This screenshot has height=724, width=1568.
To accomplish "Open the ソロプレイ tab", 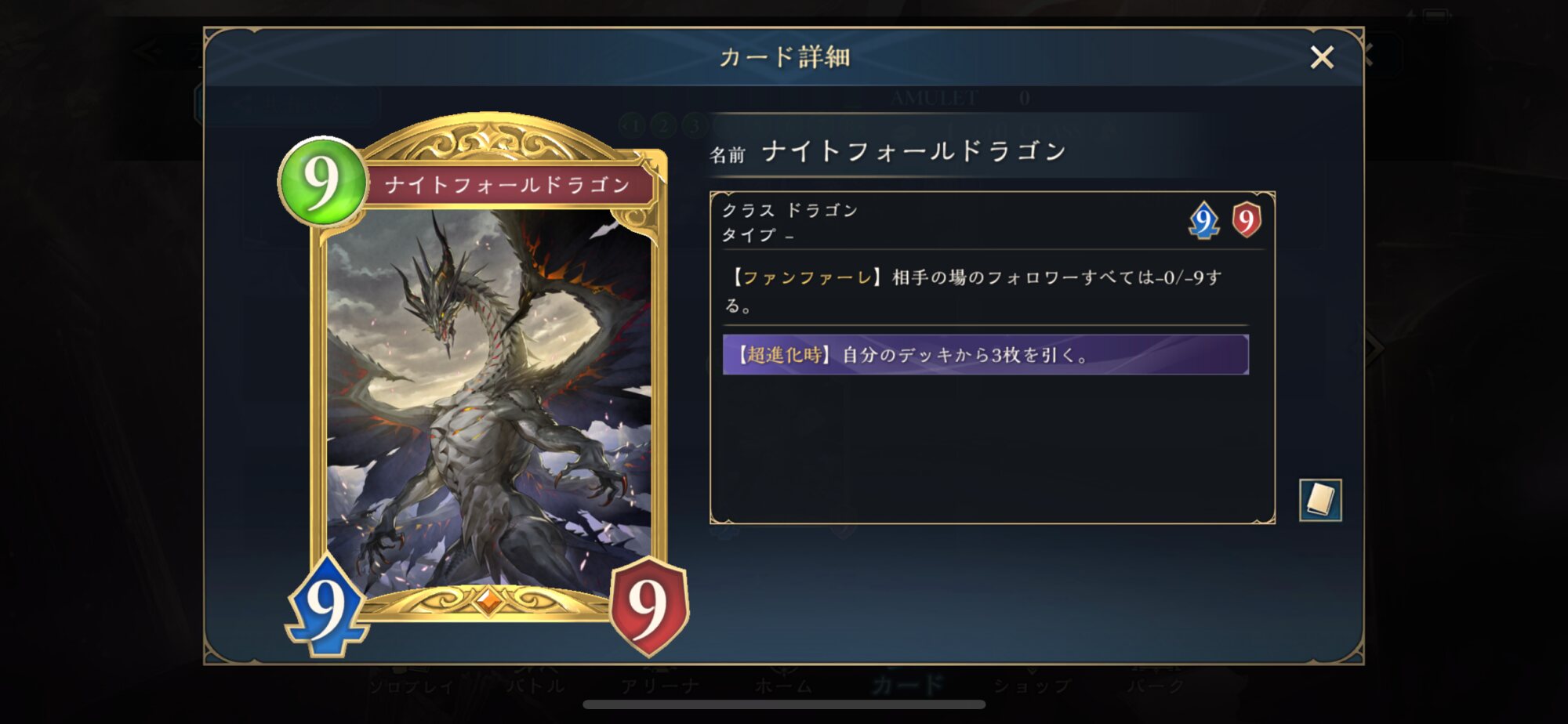I will coord(412,684).
